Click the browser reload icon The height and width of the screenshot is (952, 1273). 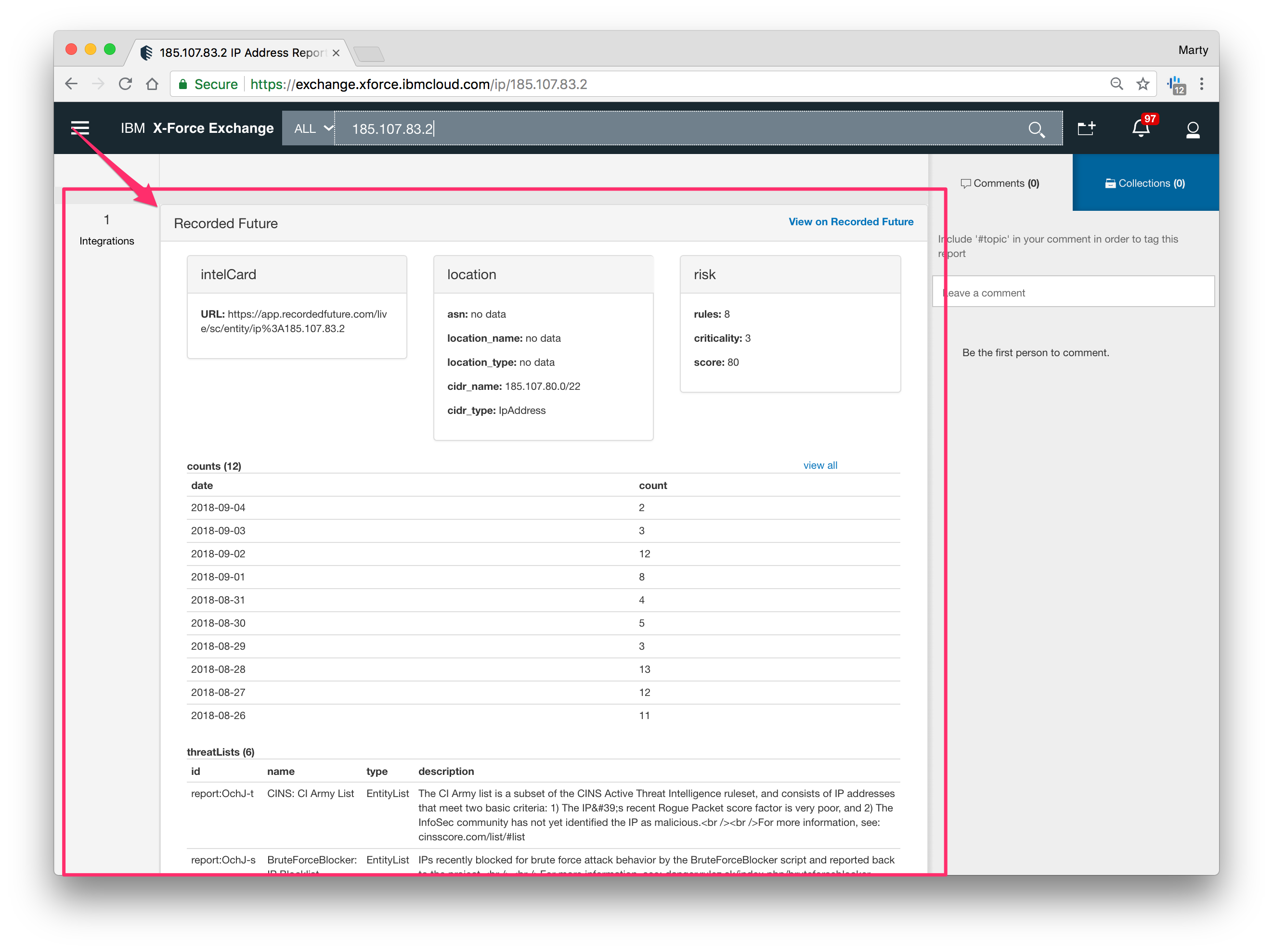pos(126,85)
